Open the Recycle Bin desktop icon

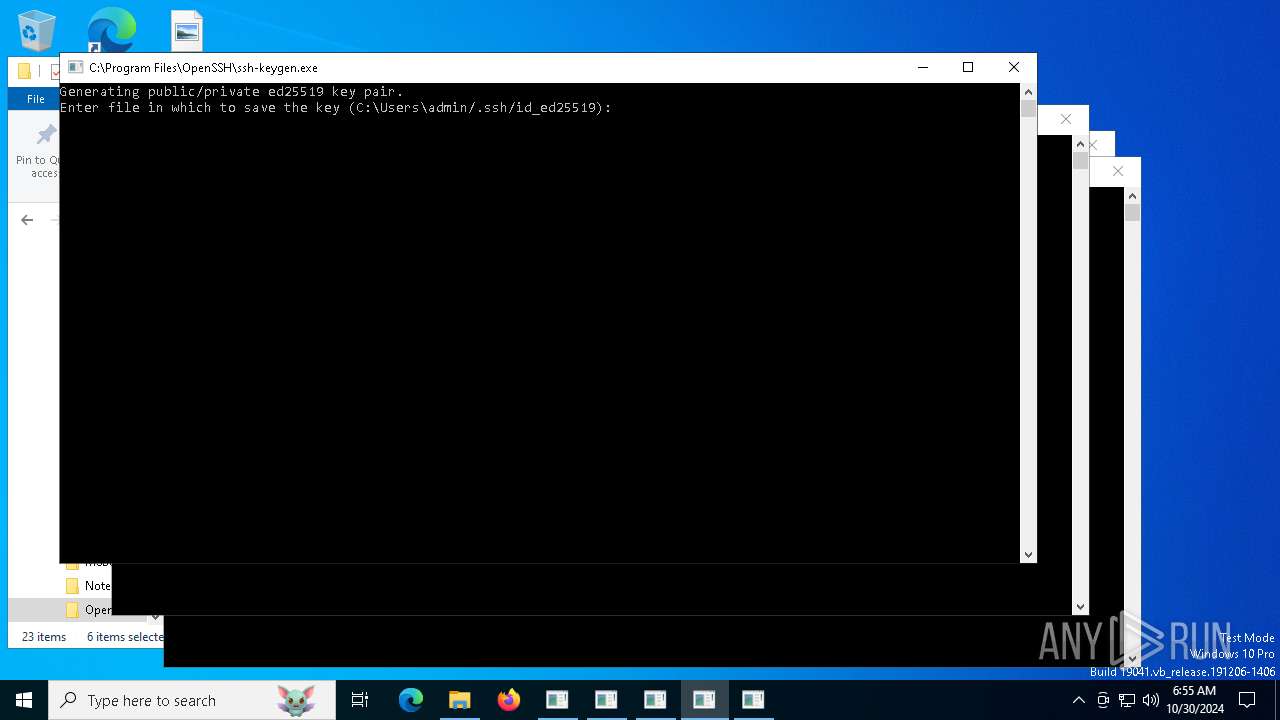(x=37, y=30)
